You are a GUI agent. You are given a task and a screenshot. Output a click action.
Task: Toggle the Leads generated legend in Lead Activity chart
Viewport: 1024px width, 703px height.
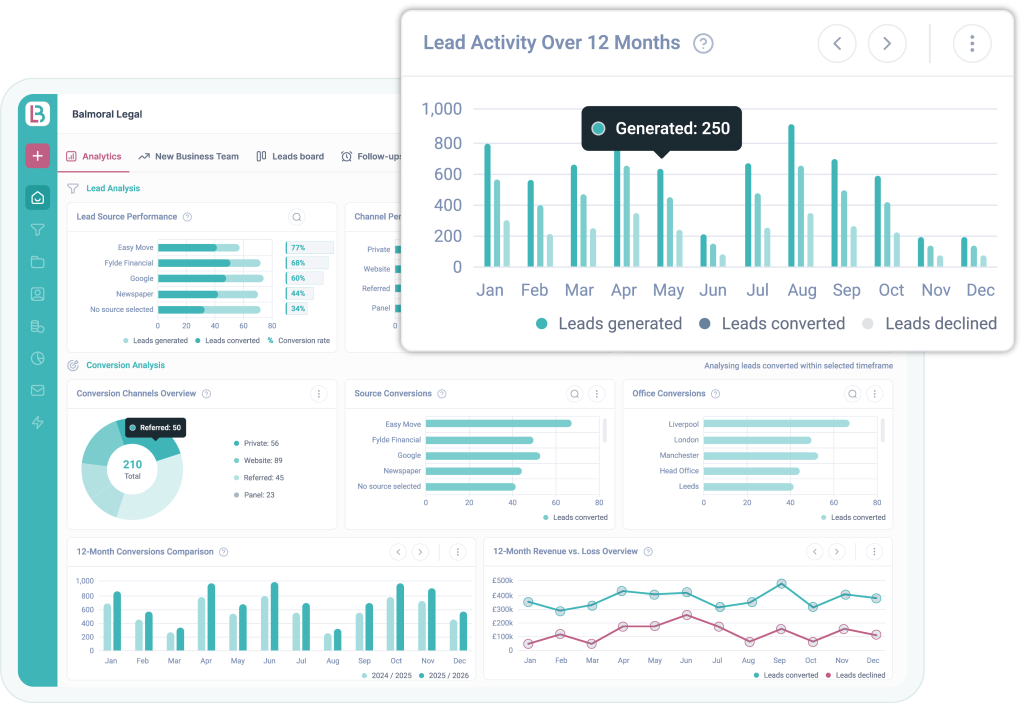click(x=608, y=324)
